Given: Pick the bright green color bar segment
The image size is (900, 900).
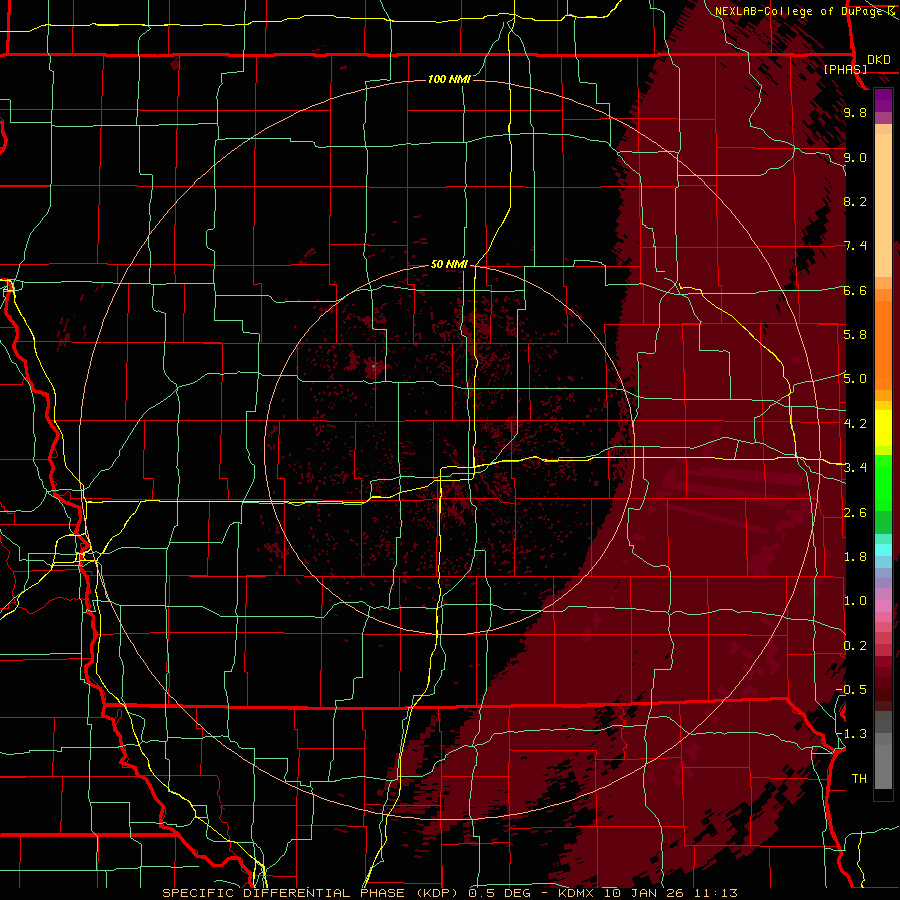Looking at the screenshot, I should pos(883,482).
